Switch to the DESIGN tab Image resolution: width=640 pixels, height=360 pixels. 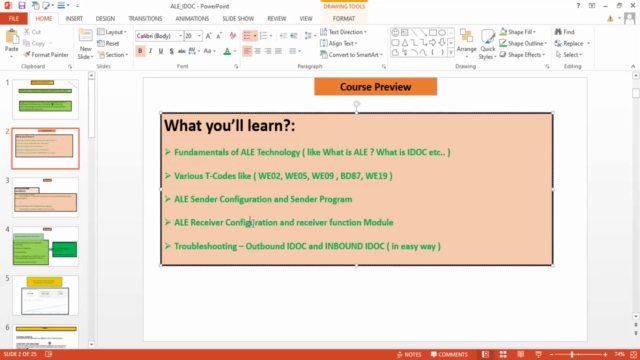(x=105, y=19)
